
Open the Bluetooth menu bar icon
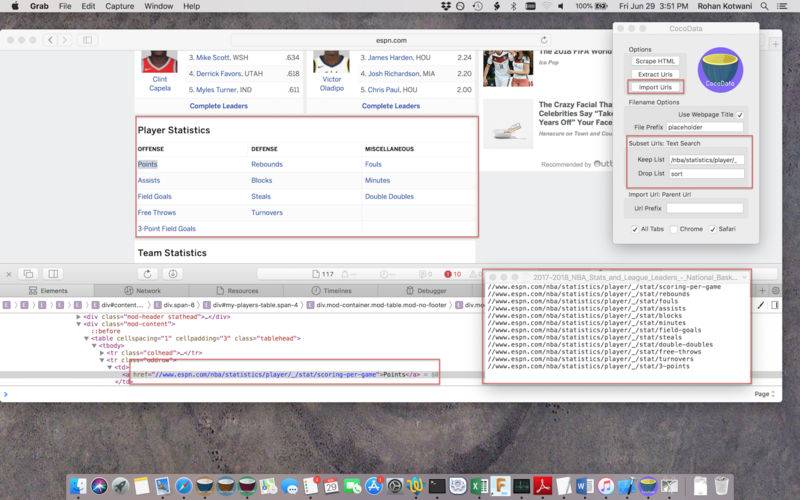point(513,6)
